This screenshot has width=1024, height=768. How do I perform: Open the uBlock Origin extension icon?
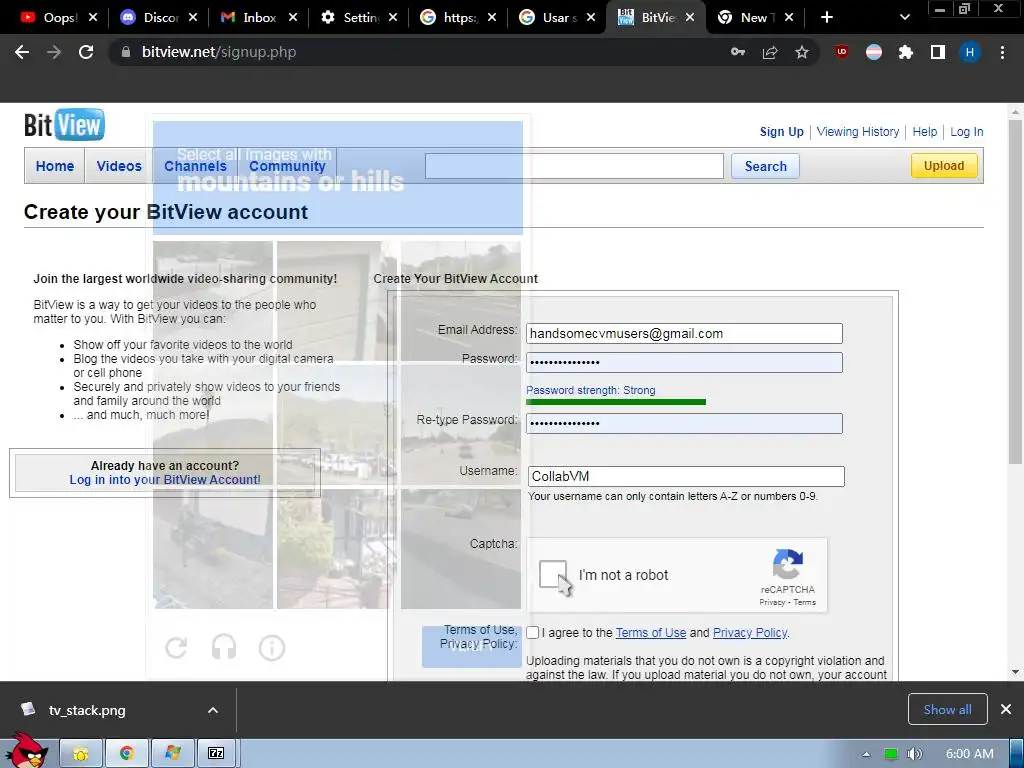[x=842, y=52]
